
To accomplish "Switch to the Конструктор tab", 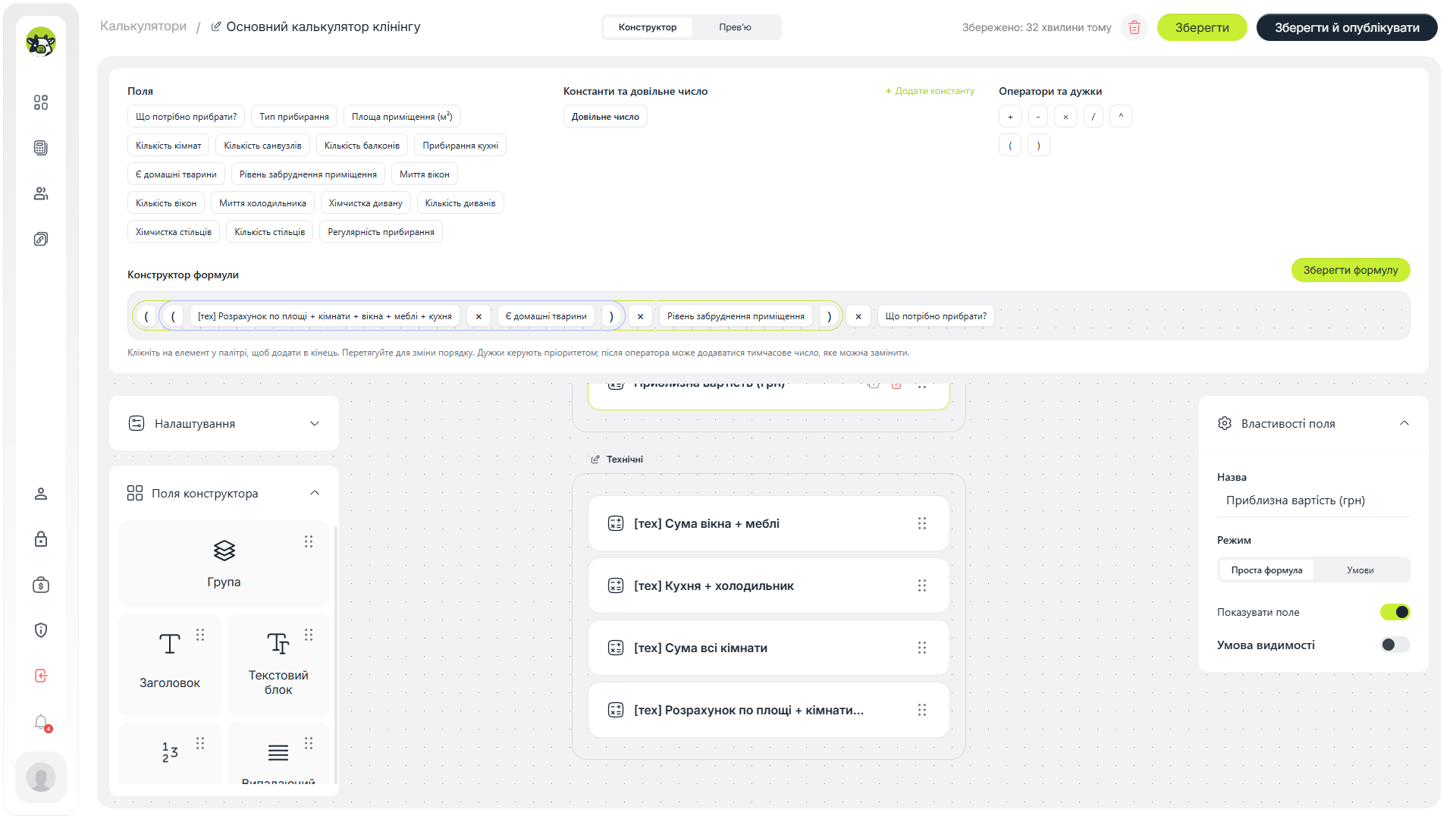I will [648, 27].
